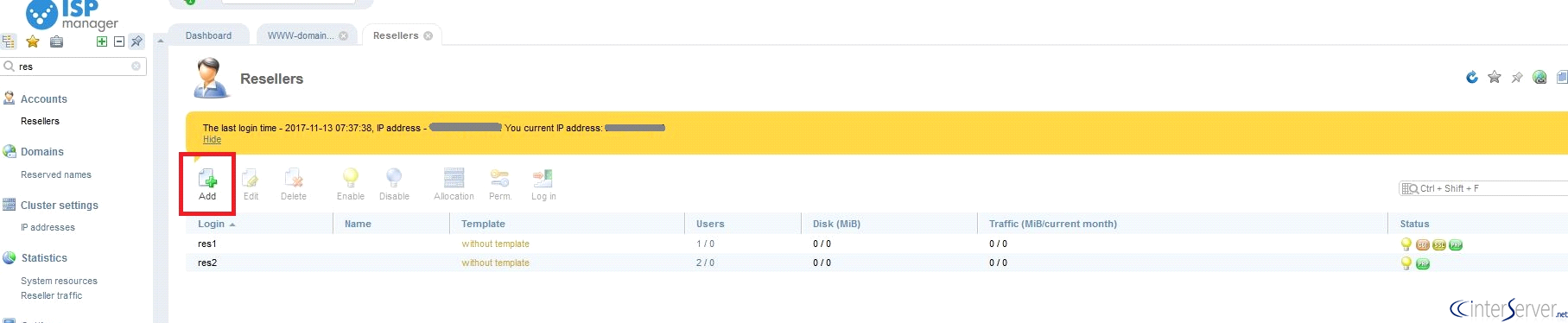Image resolution: width=1568 pixels, height=323 pixels.
Task: Collapse all sidebar menu groups with the minus
Action: point(119,41)
